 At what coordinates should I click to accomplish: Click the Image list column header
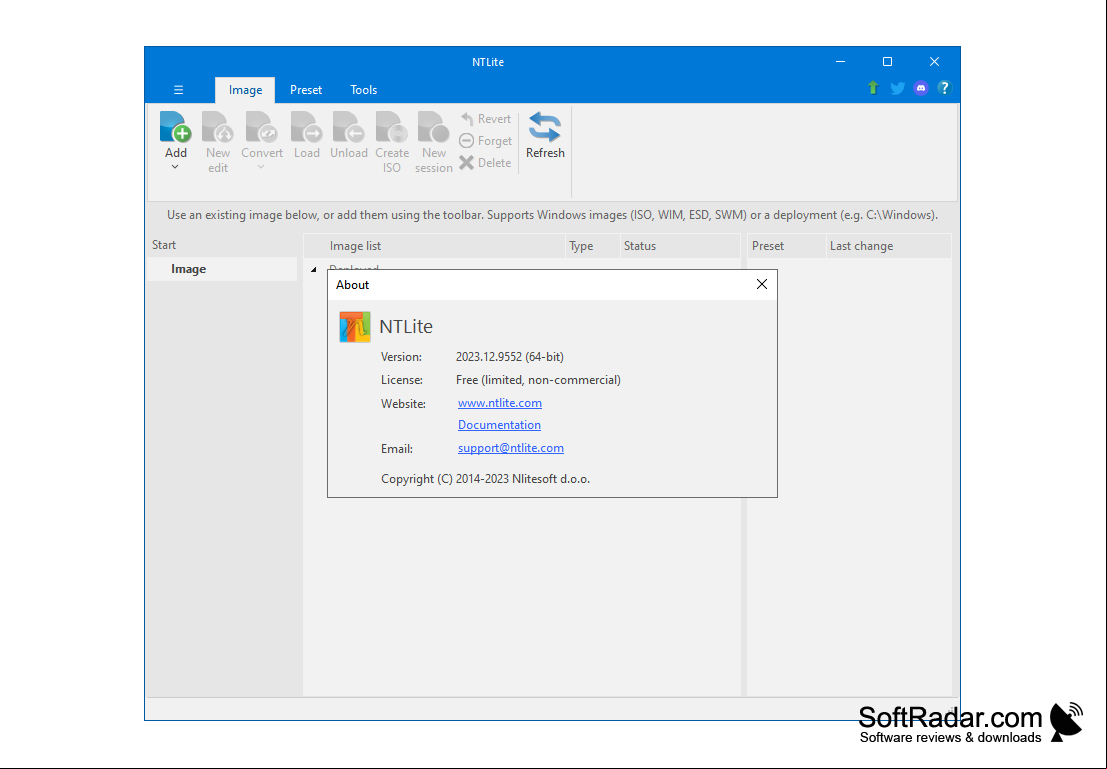(434, 246)
